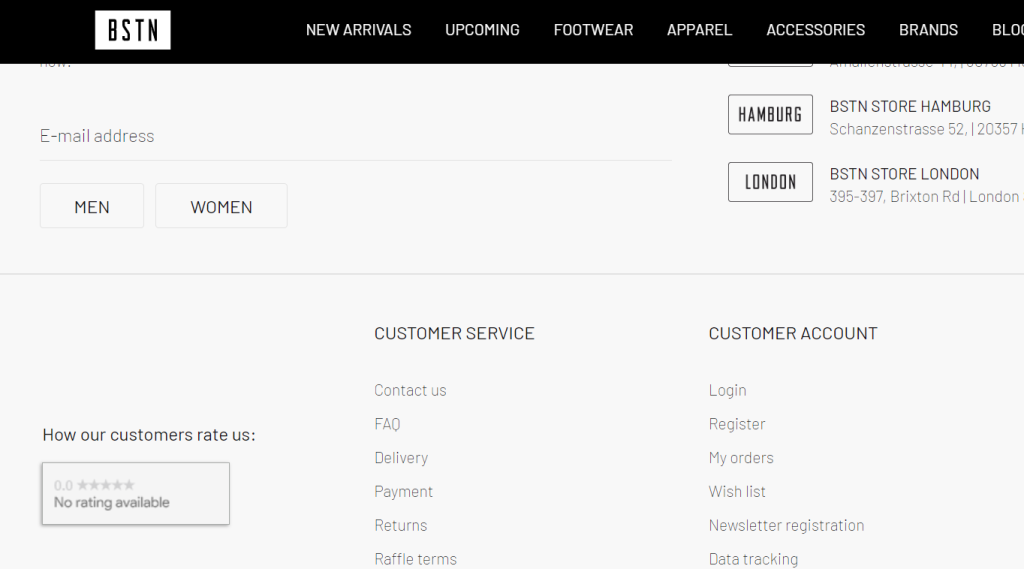Open the Contact us link

(410, 390)
